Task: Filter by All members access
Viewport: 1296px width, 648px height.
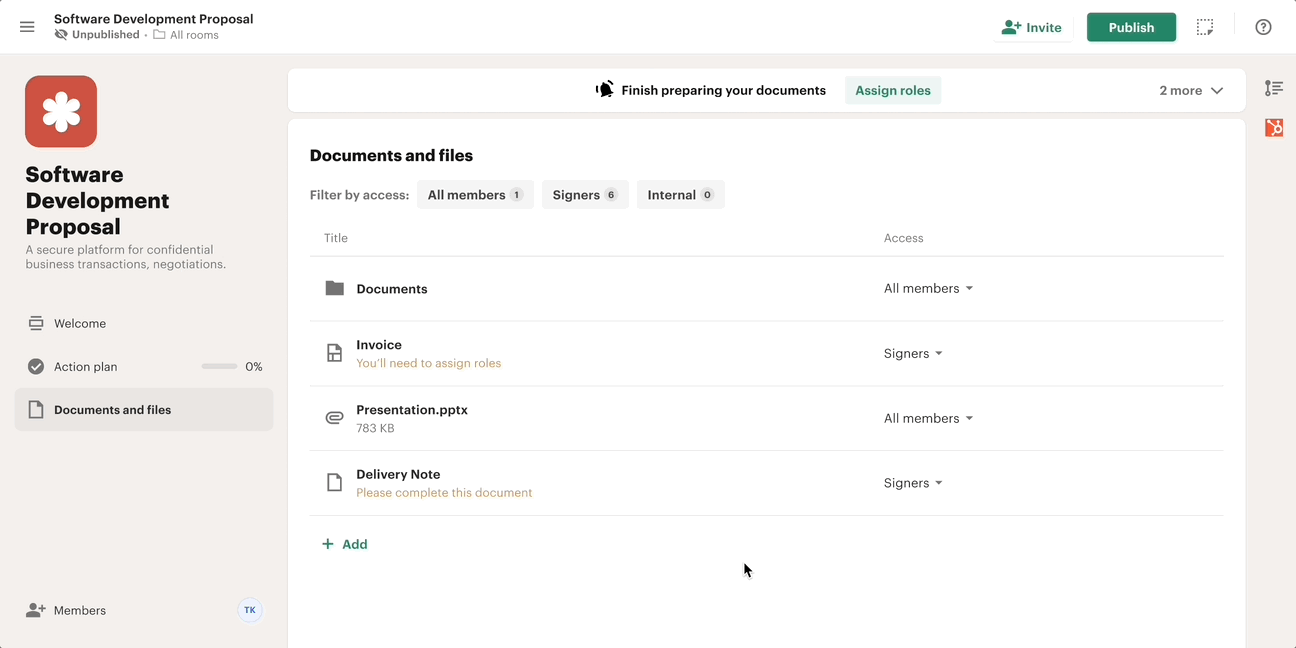Action: coord(475,195)
